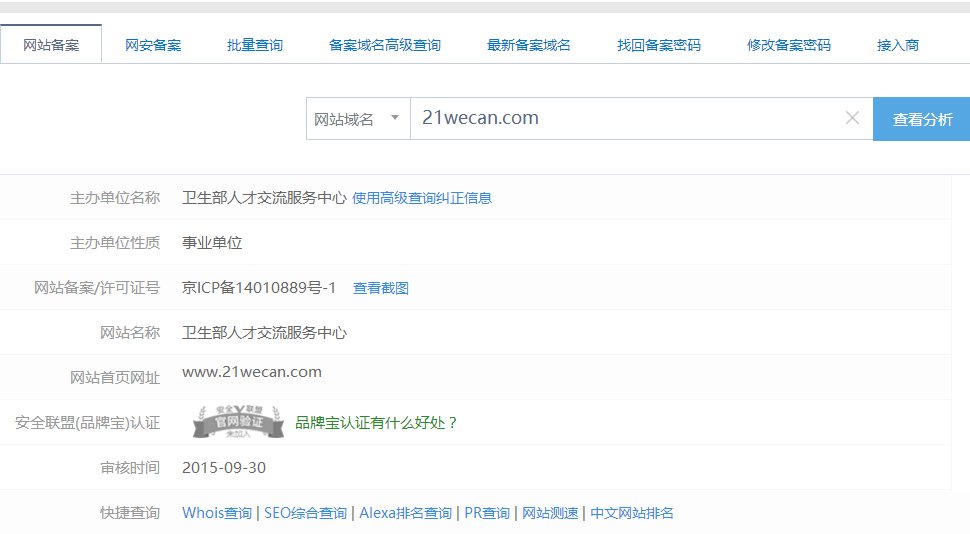This screenshot has height=534, width=970.
Task: Open the 最新备案域名 tab
Action: [x=528, y=45]
